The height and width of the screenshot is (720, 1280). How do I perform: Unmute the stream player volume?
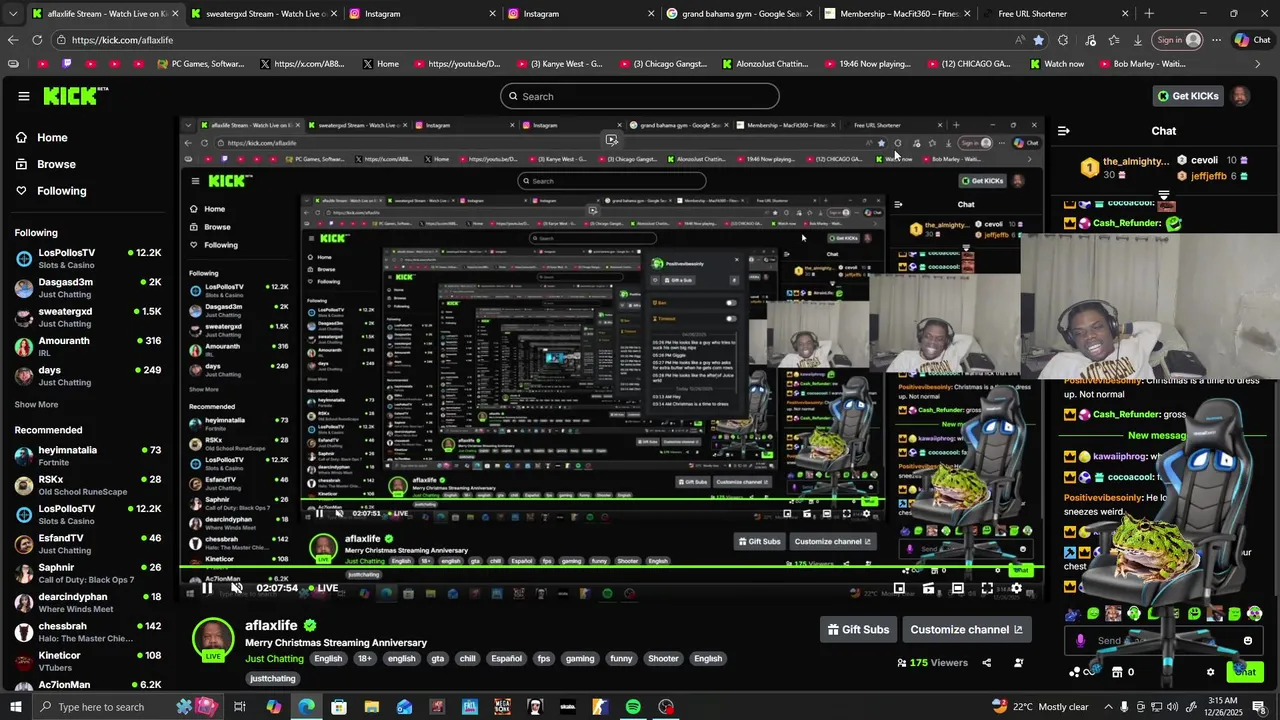[236, 588]
